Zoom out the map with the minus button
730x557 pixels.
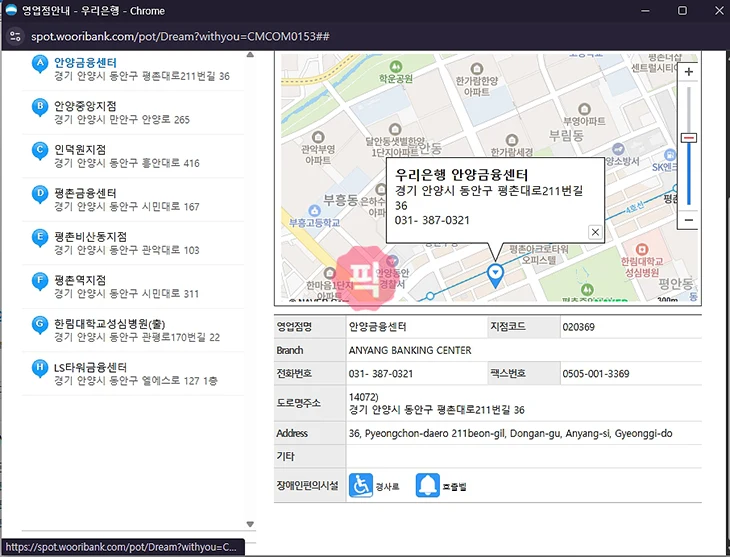pyautogui.click(x=689, y=220)
